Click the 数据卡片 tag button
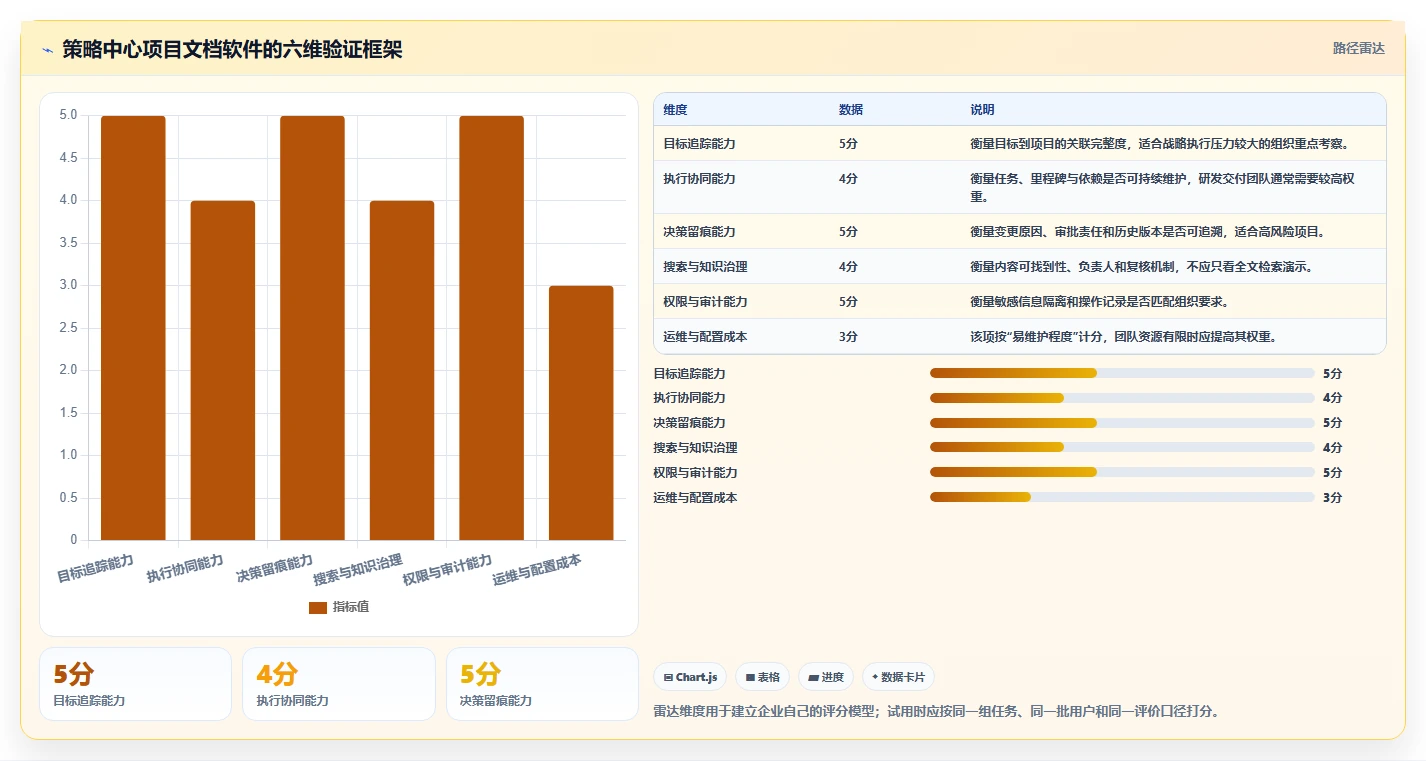 [x=898, y=677]
